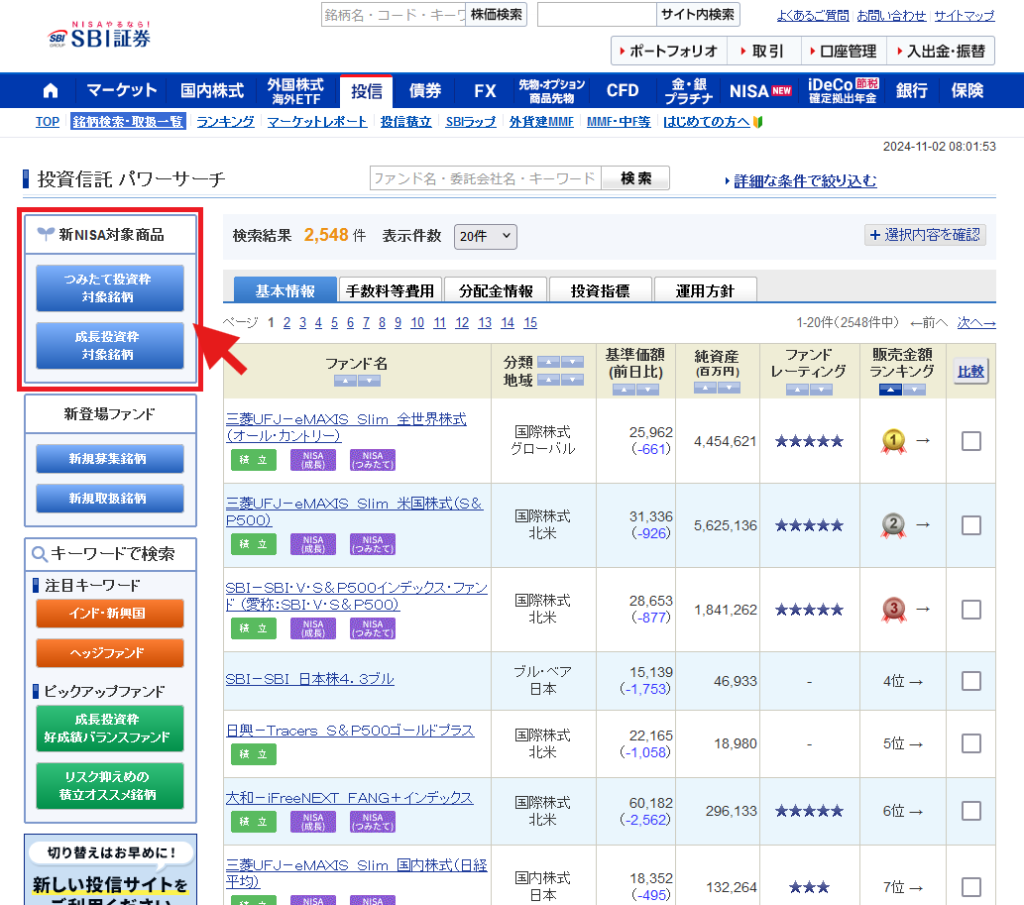
Task: Sort ファンド名 column descending
Action: click(369, 381)
